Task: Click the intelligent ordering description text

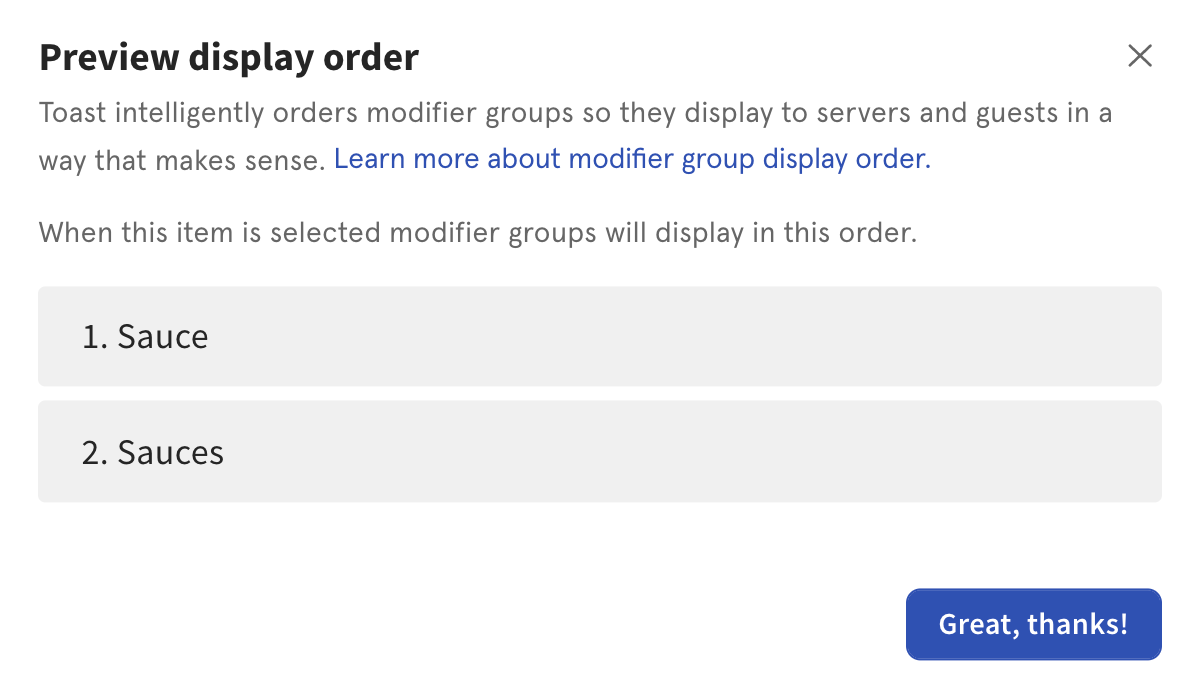Action: pos(575,112)
